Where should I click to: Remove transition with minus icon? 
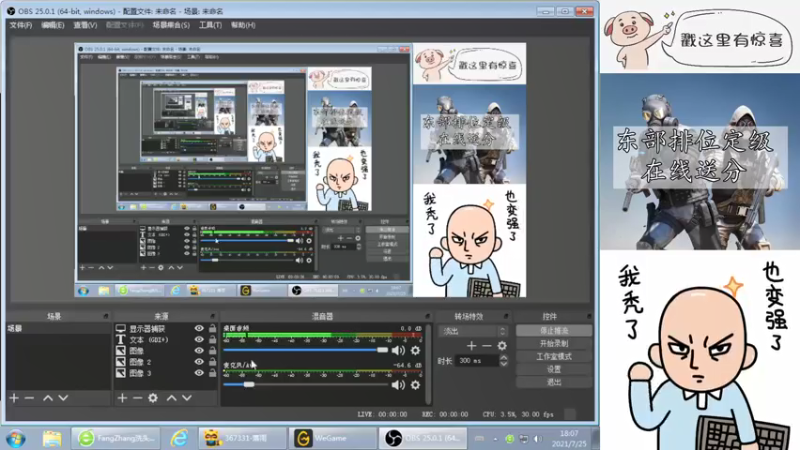(487, 346)
